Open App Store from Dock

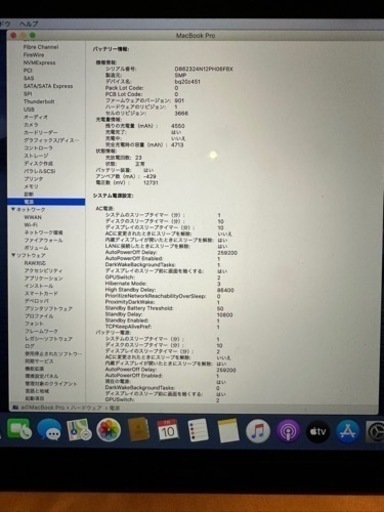348,432
